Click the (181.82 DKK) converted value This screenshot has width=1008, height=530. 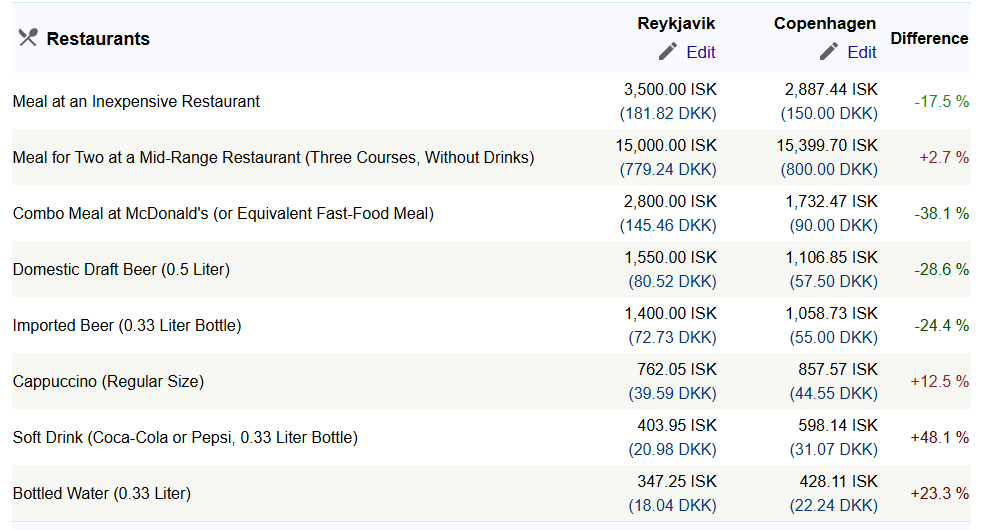point(668,114)
